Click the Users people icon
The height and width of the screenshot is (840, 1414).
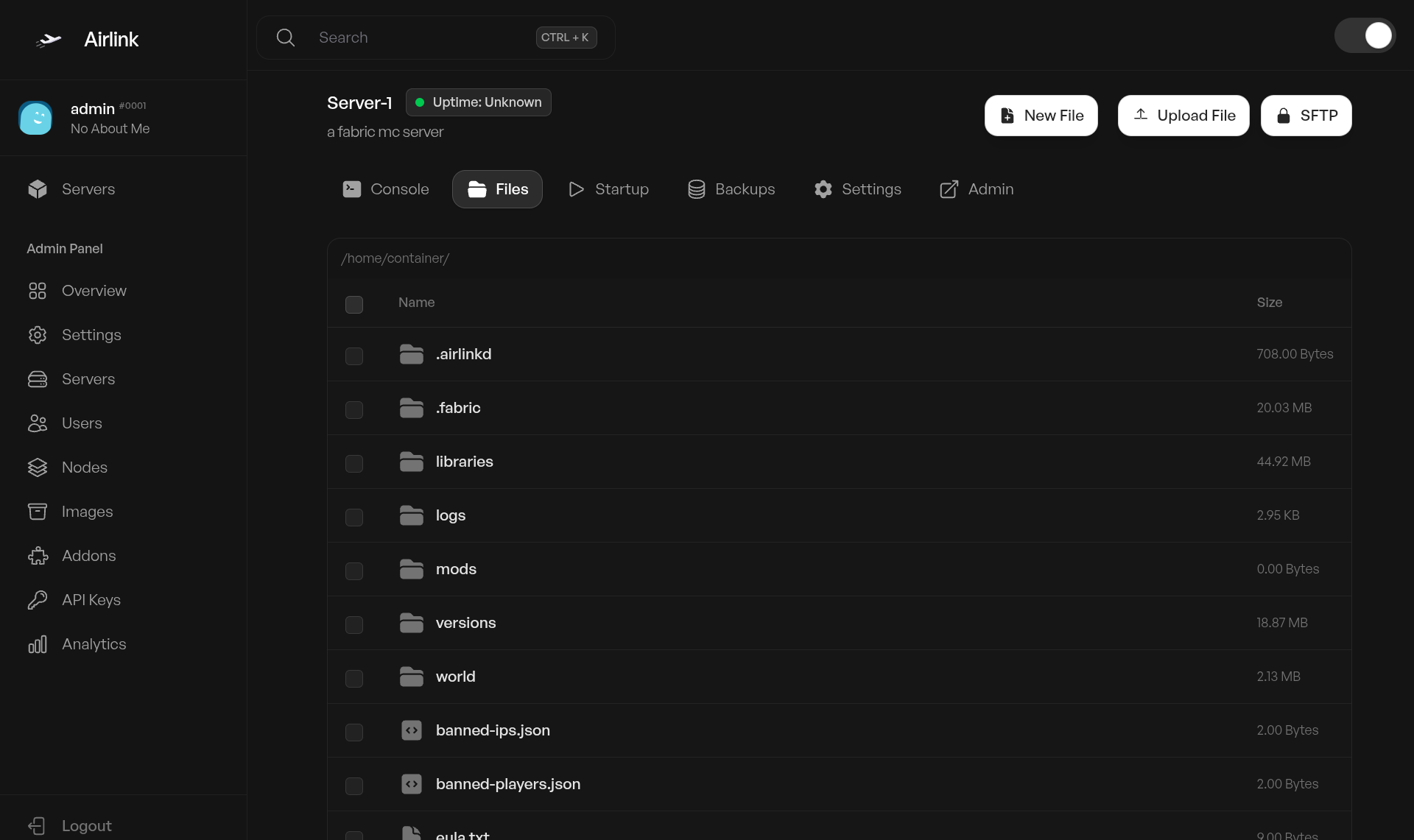(x=38, y=423)
